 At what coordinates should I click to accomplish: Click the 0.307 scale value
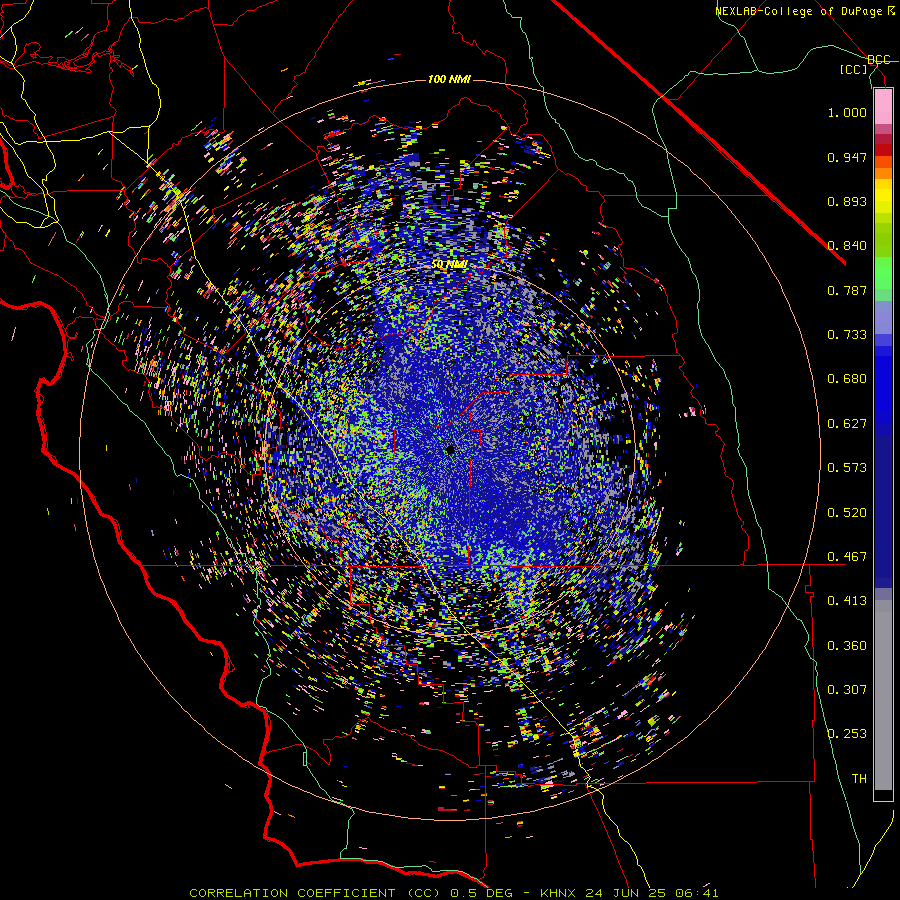[847, 690]
